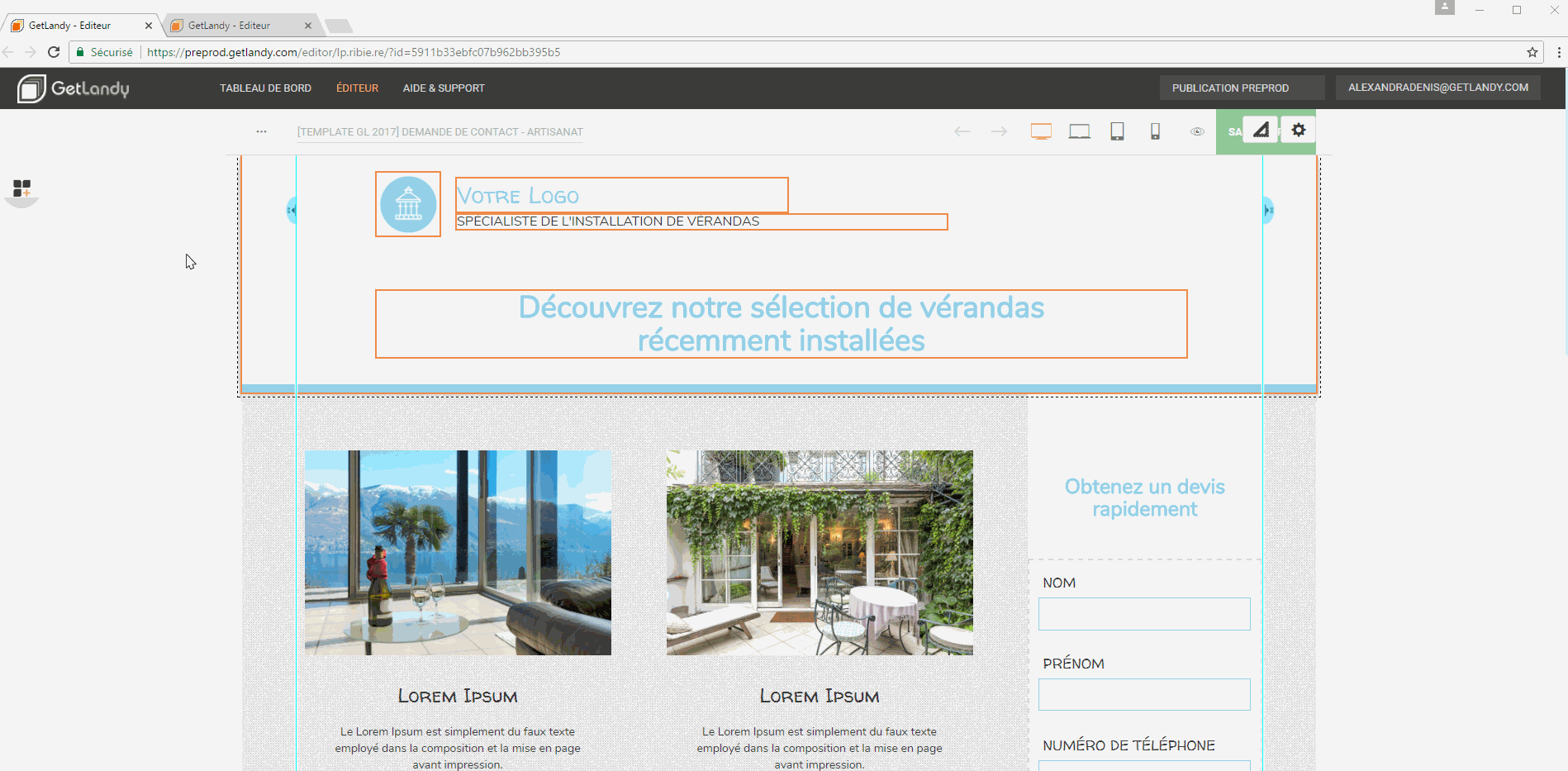Go to Tableau de bord
The height and width of the screenshot is (771, 1568).
point(265,88)
